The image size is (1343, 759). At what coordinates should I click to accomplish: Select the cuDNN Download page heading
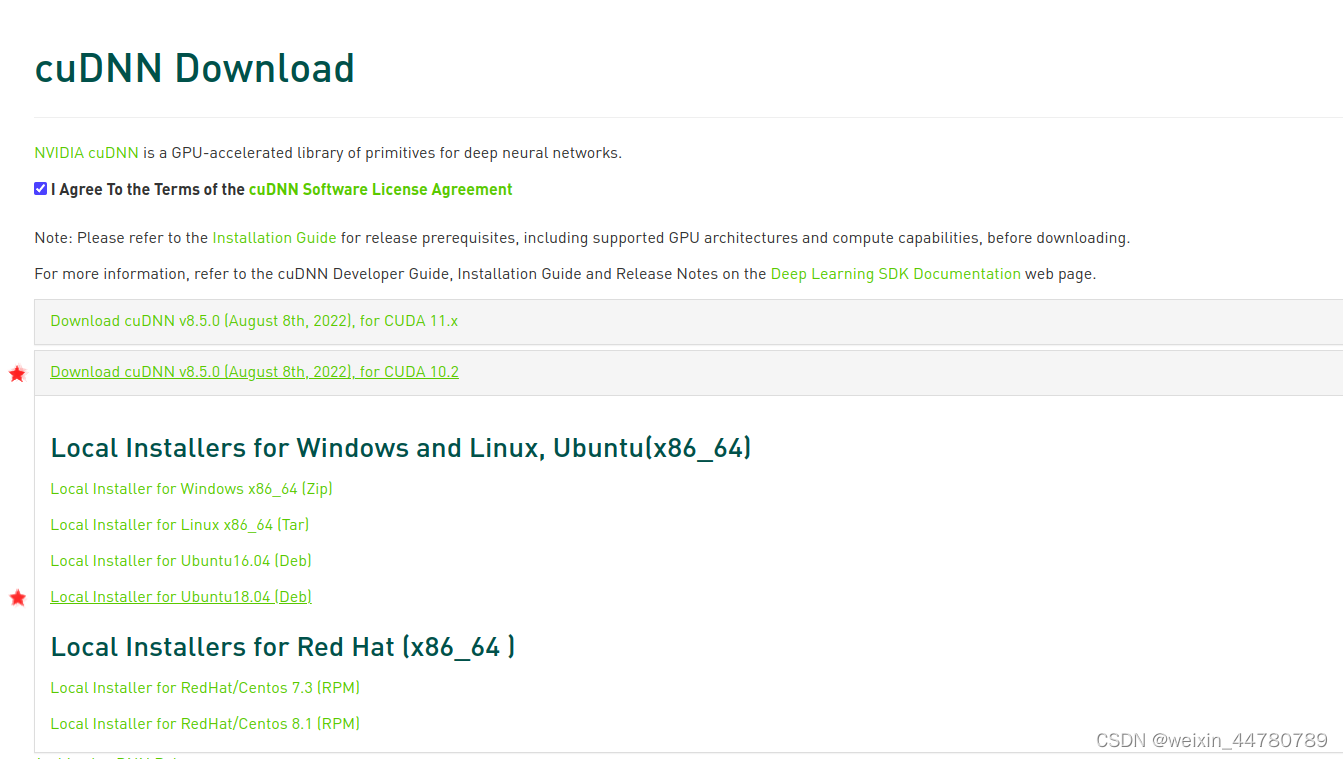click(195, 67)
